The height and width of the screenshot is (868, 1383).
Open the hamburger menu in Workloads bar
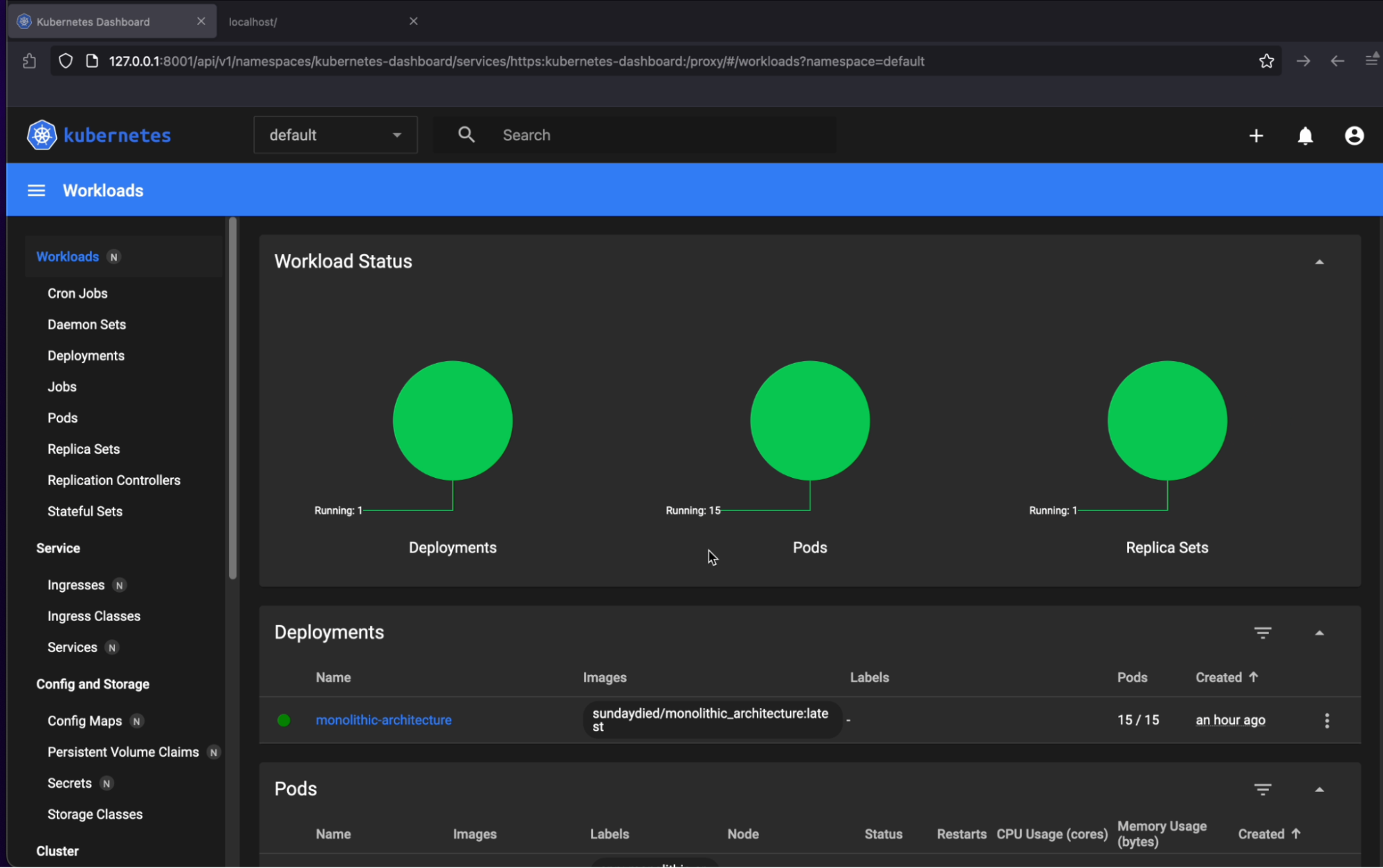(36, 190)
